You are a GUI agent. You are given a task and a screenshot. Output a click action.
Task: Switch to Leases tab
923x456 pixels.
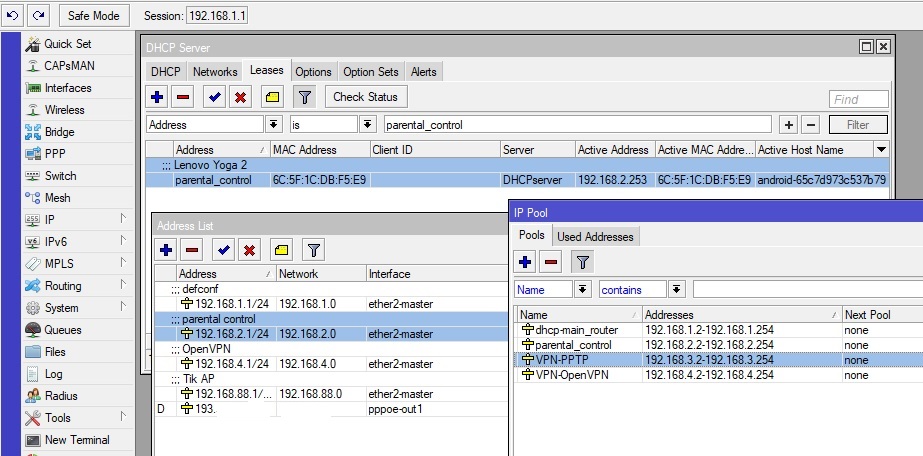coord(267,71)
